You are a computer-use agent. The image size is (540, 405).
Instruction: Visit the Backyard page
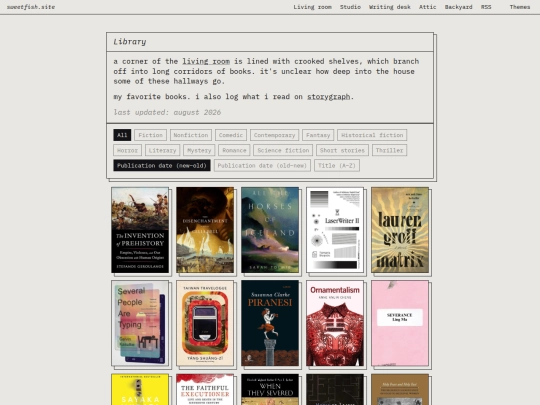(x=458, y=7)
